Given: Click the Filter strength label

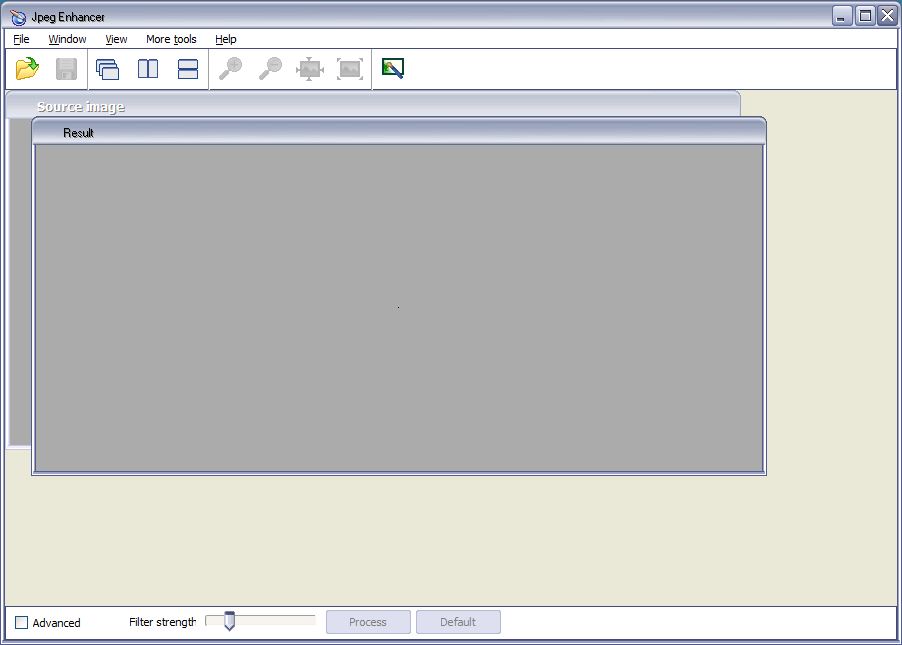Looking at the screenshot, I should click(162, 622).
